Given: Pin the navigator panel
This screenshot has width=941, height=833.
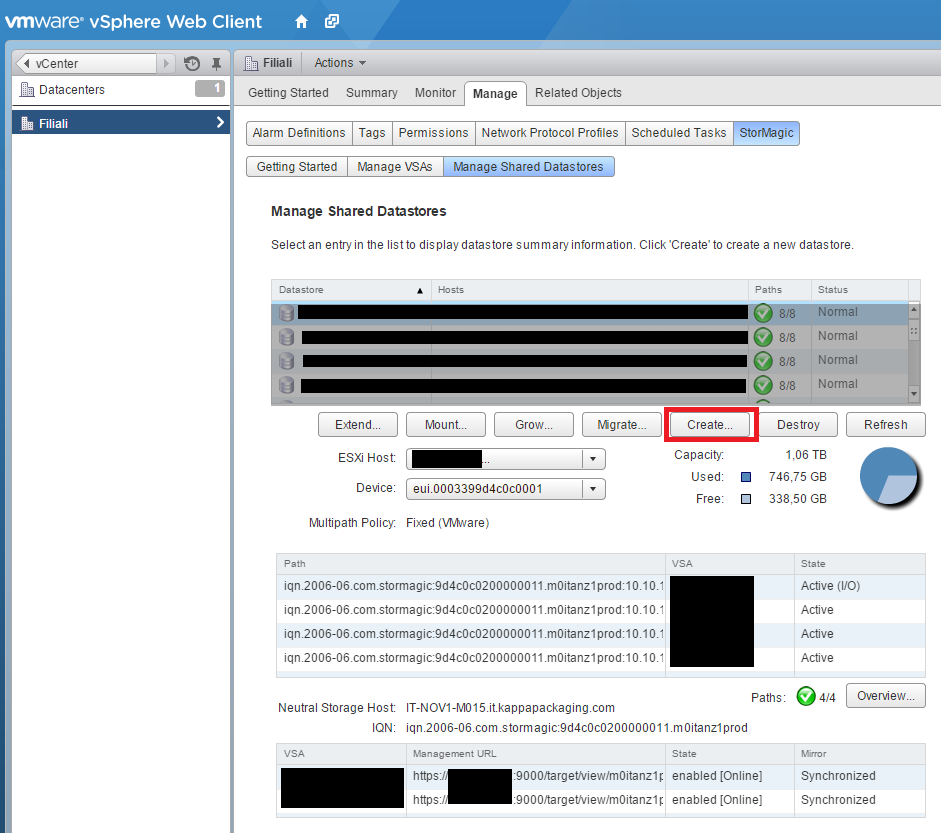Looking at the screenshot, I should point(217,63).
